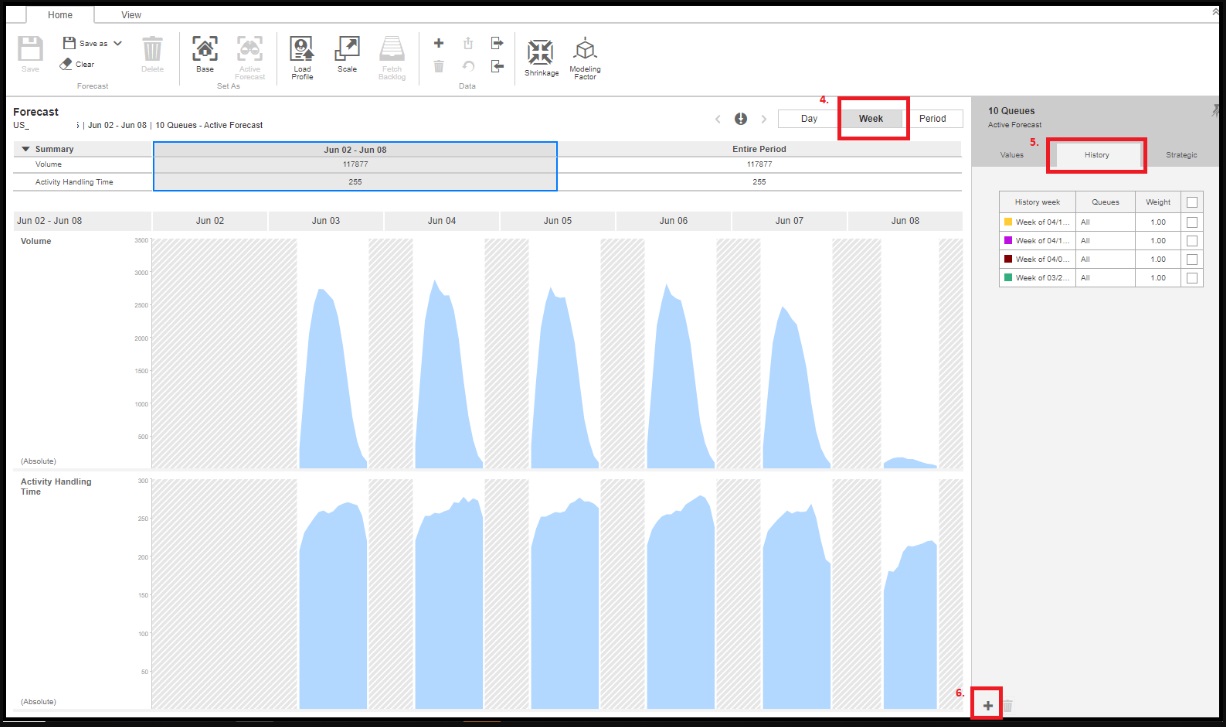1226x727 pixels.
Task: Open the History tab
Action: coord(1097,155)
